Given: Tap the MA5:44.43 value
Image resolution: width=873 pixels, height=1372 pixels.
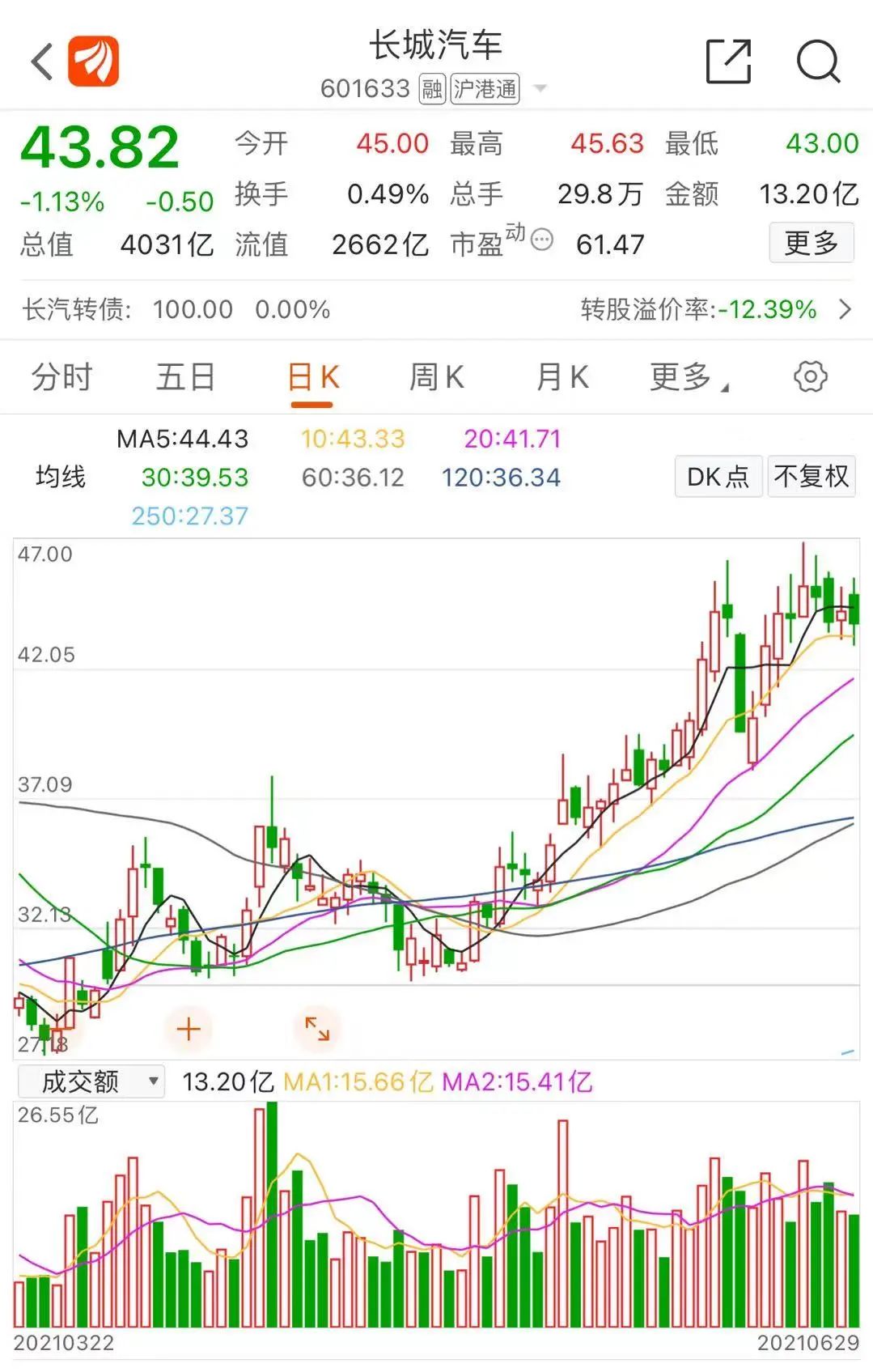Looking at the screenshot, I should pyautogui.click(x=183, y=439).
